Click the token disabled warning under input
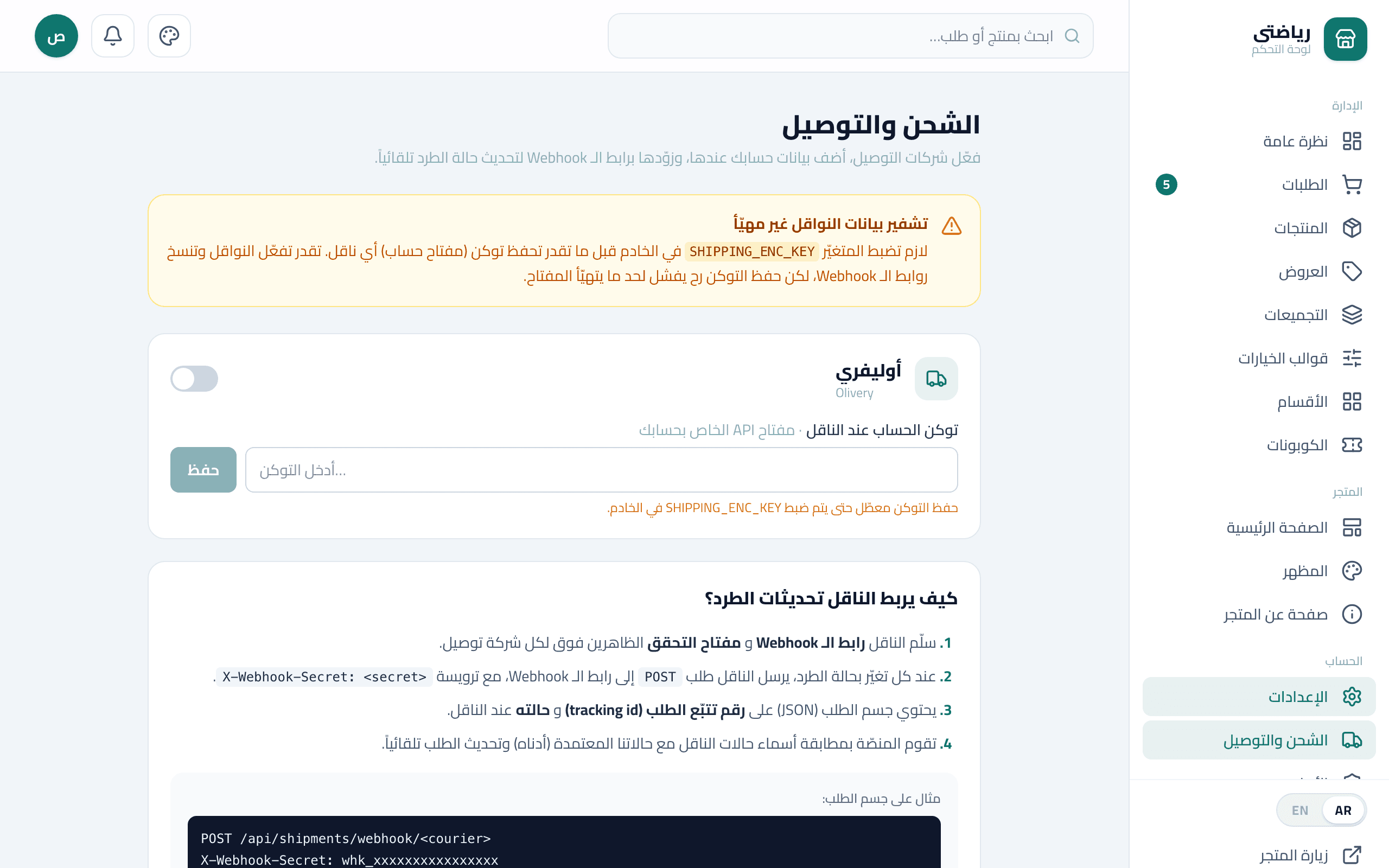Viewport: 1389px width, 868px height. [x=782, y=508]
